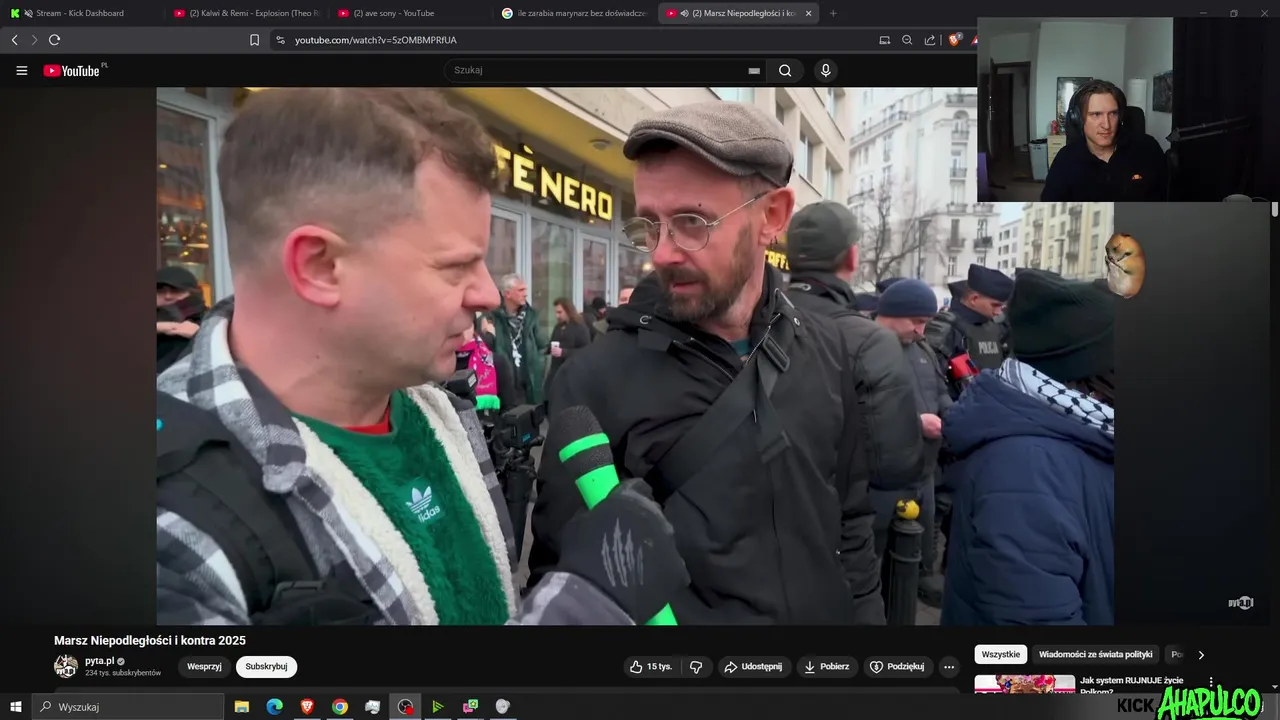
Task: Open File Explorer from taskbar
Action: [242, 707]
